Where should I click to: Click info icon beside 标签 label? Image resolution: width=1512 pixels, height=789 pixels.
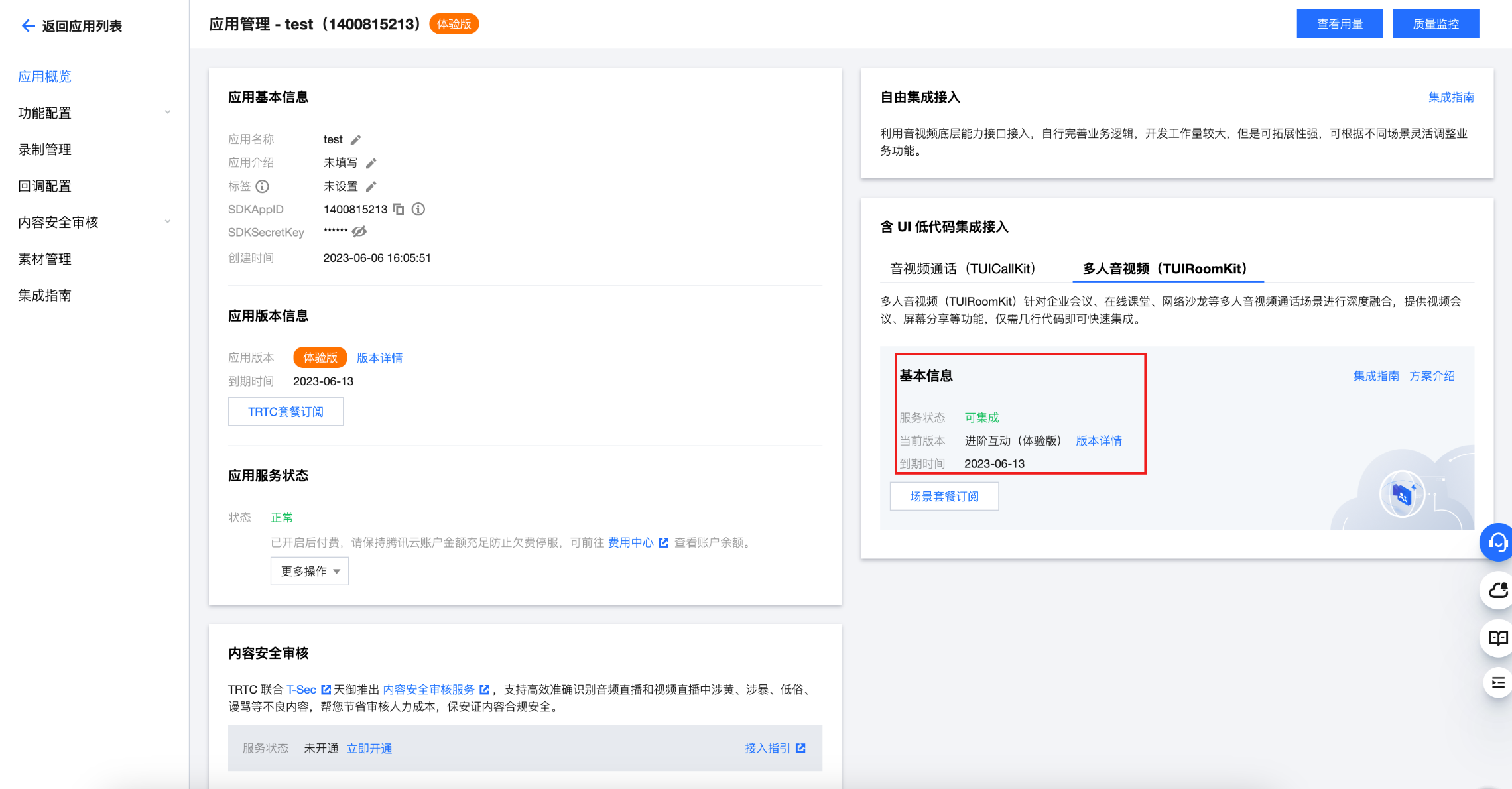pyautogui.click(x=263, y=186)
